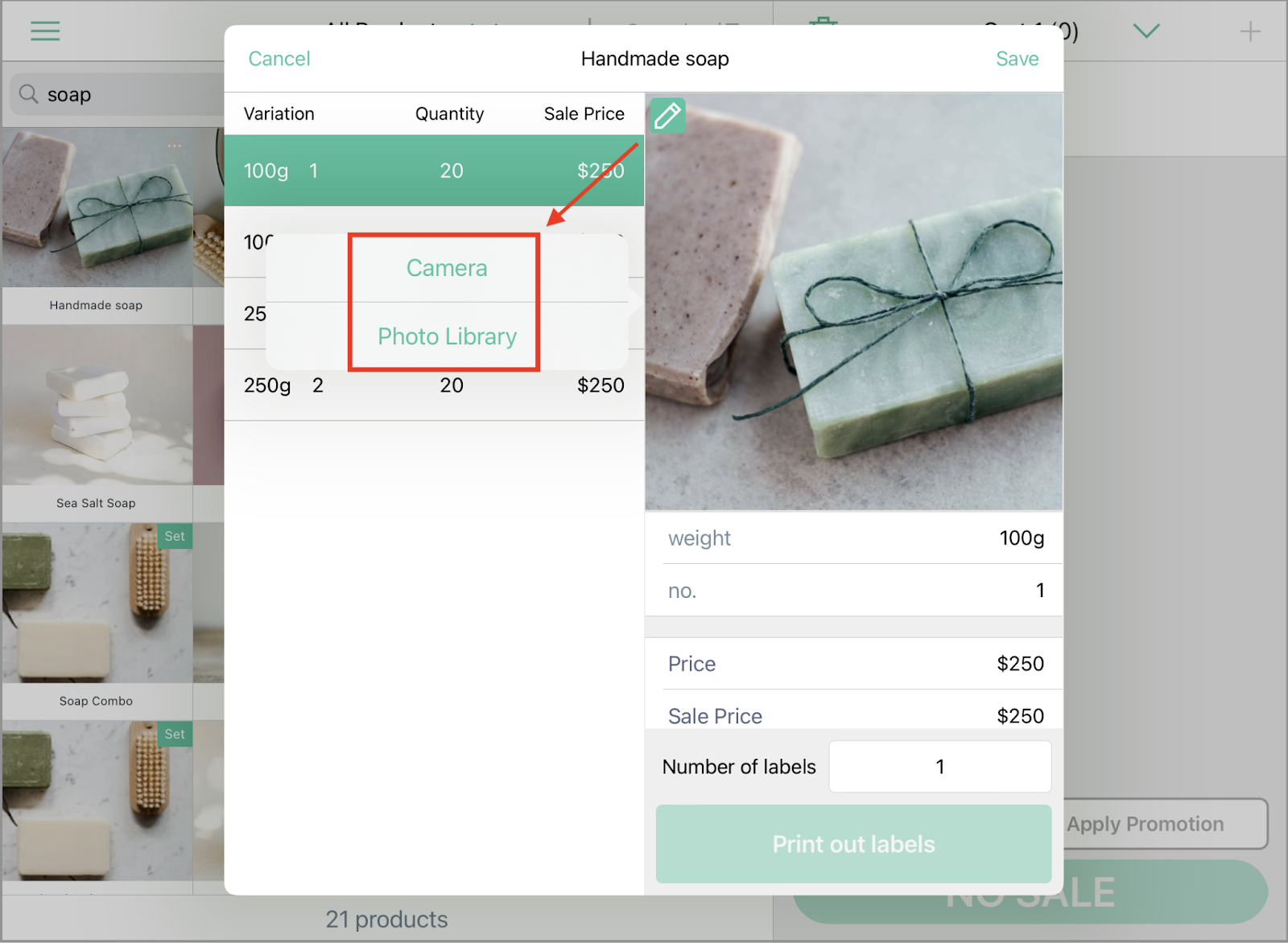Select the 250g 2 variation row
The width and height of the screenshot is (1288, 943).
[434, 385]
